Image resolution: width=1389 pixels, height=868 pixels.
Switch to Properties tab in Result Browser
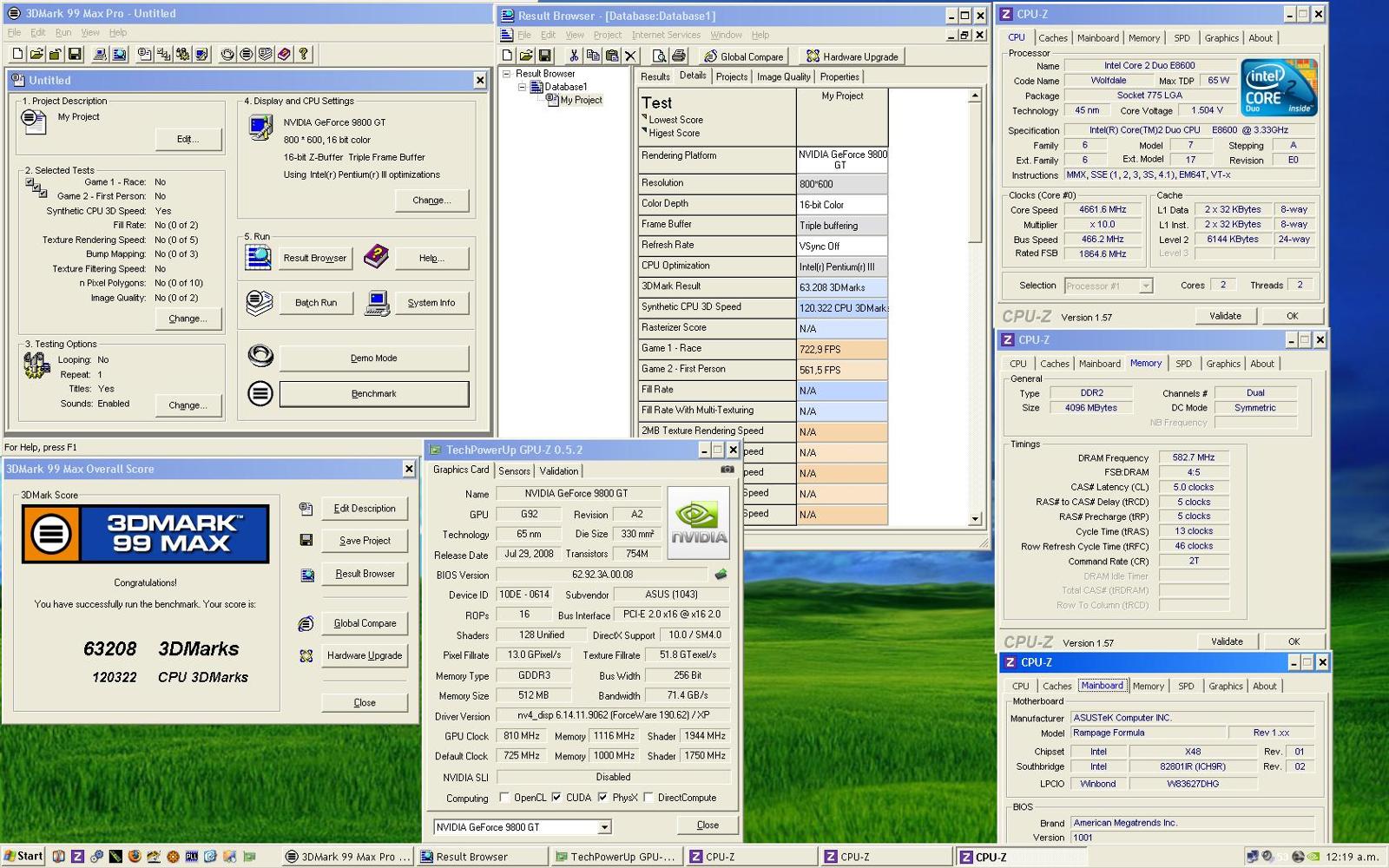coord(839,76)
